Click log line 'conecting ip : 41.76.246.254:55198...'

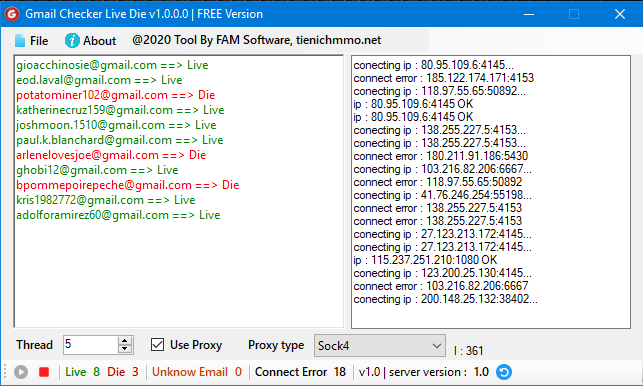pos(442,195)
